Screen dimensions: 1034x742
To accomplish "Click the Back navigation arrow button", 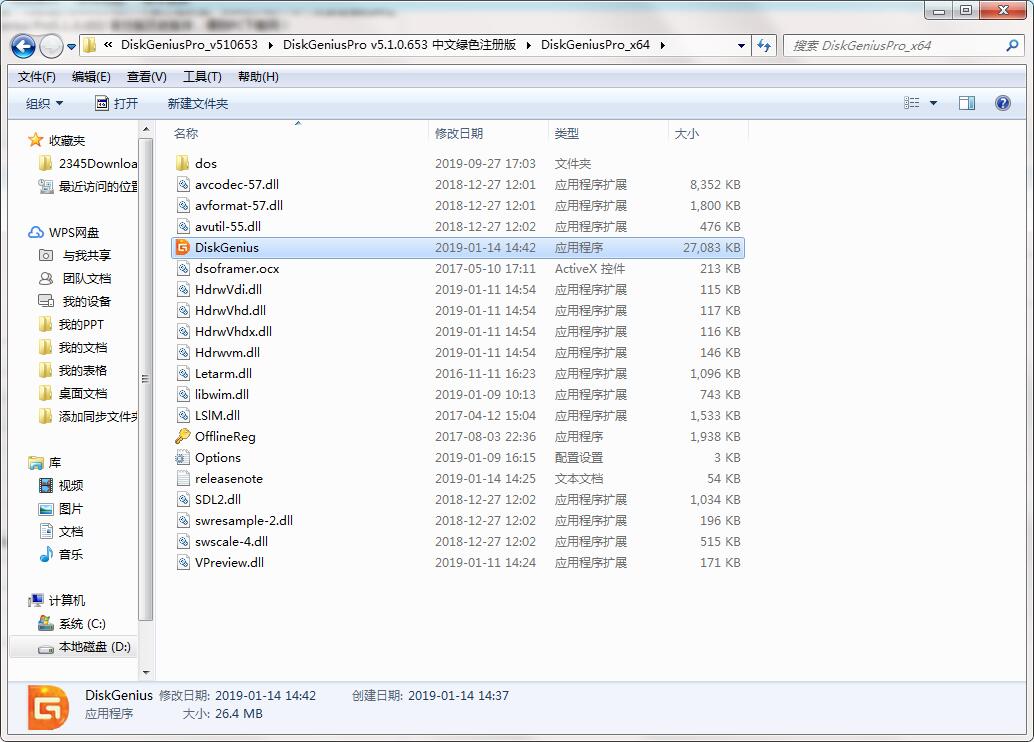I will [24, 46].
